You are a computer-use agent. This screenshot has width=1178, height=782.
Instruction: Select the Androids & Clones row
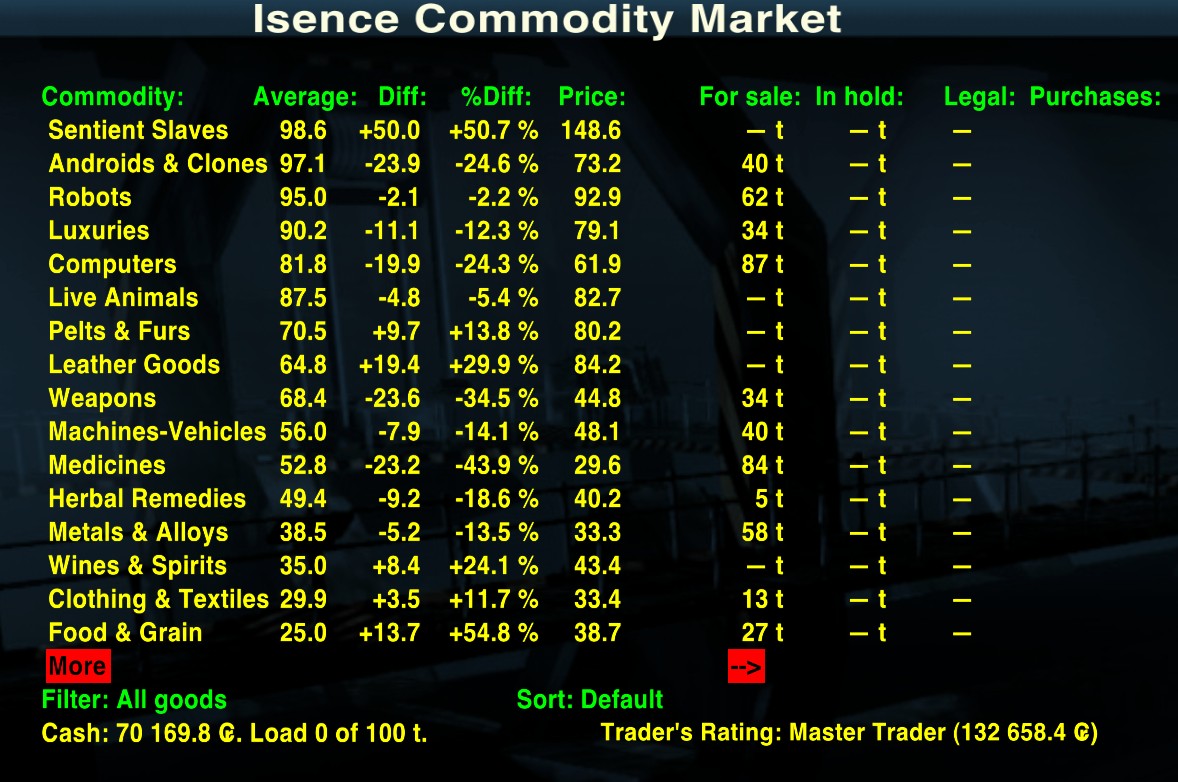(158, 164)
